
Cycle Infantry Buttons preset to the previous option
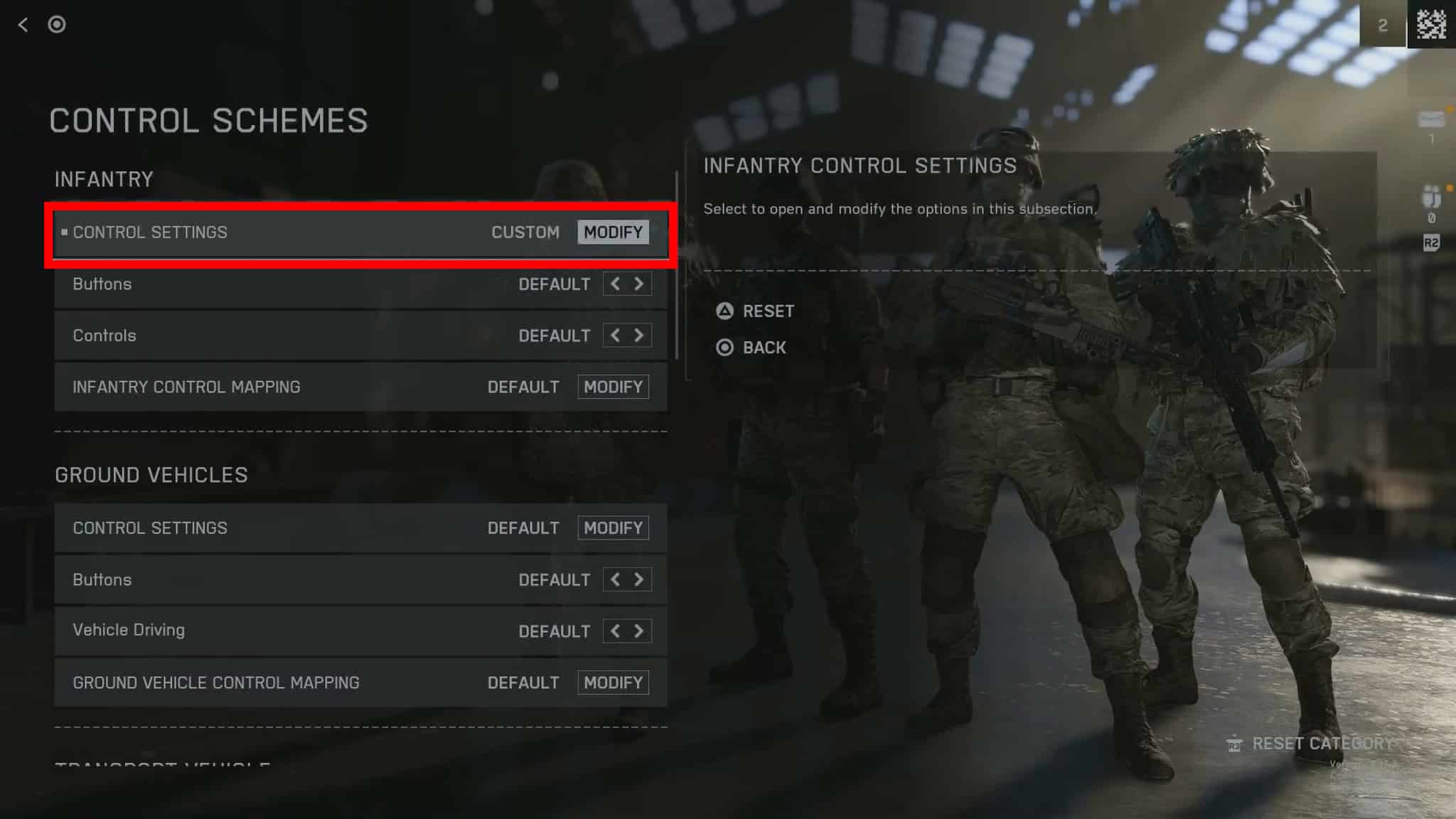click(615, 284)
